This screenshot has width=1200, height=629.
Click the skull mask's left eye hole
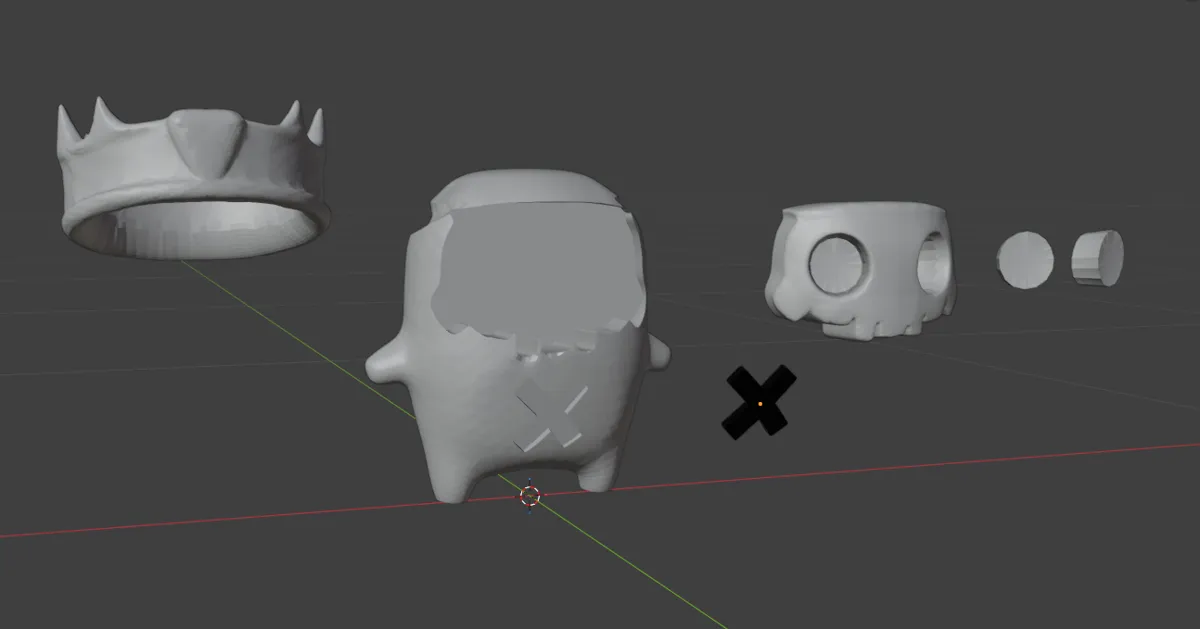pos(838,264)
